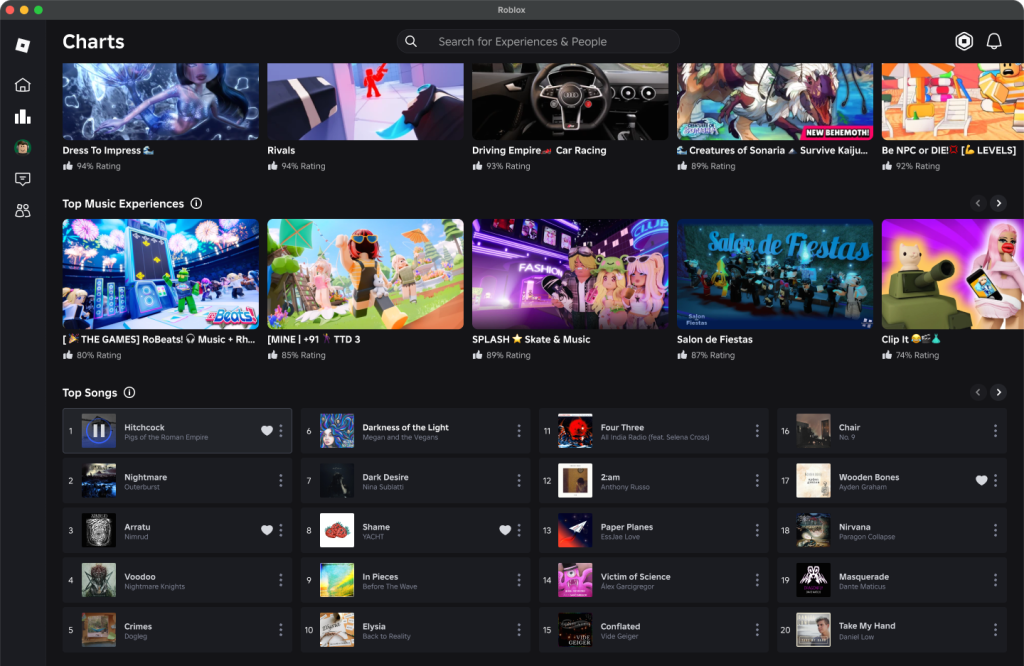Click the Top Songs heading
Screen dimensions: 1024x666
coord(89,392)
